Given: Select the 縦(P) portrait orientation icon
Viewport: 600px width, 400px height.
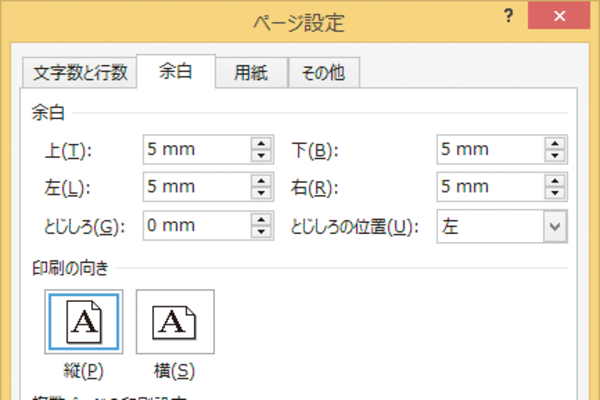Looking at the screenshot, I should coord(83,322).
